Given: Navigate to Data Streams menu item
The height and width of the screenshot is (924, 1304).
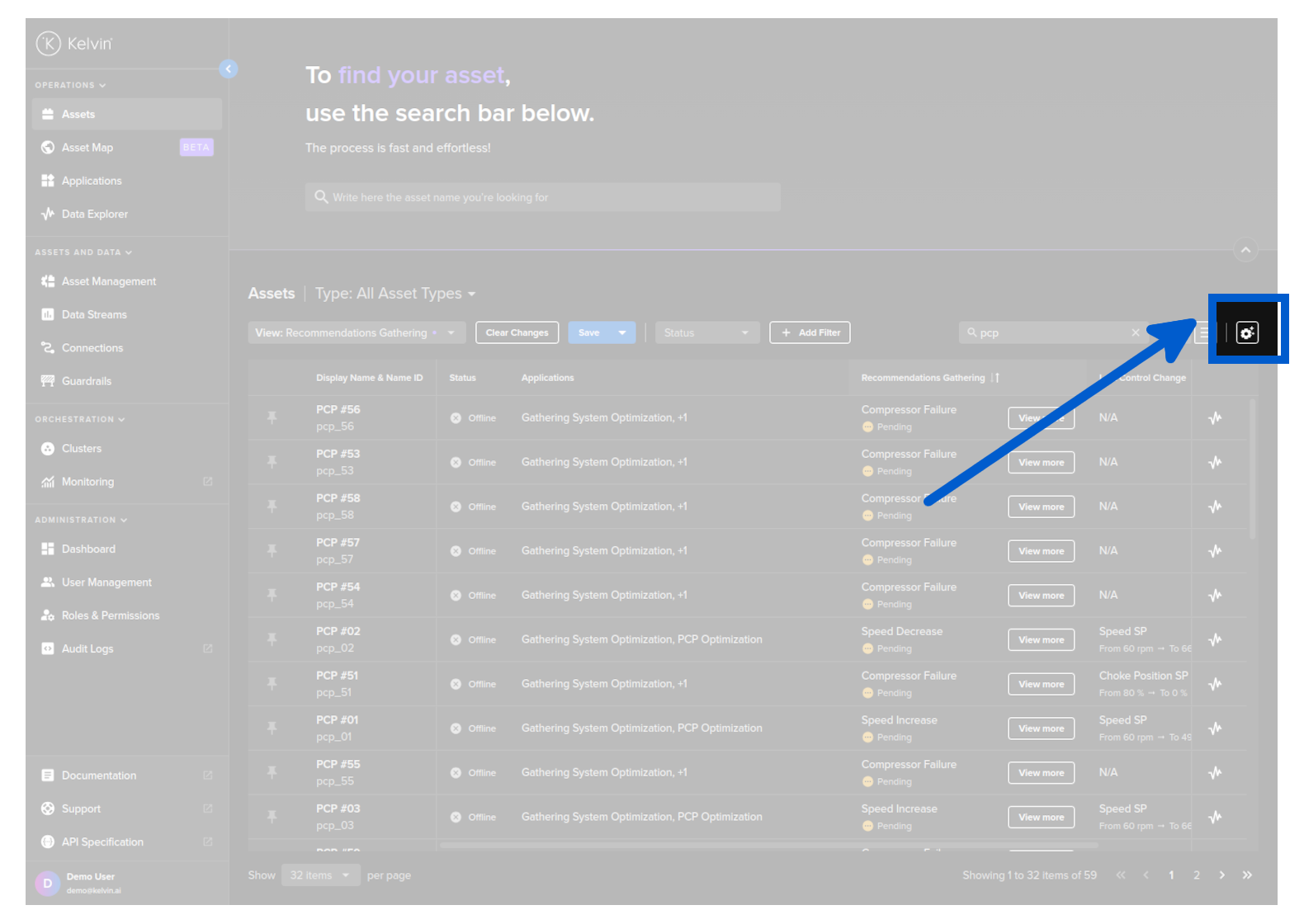Looking at the screenshot, I should (x=94, y=314).
